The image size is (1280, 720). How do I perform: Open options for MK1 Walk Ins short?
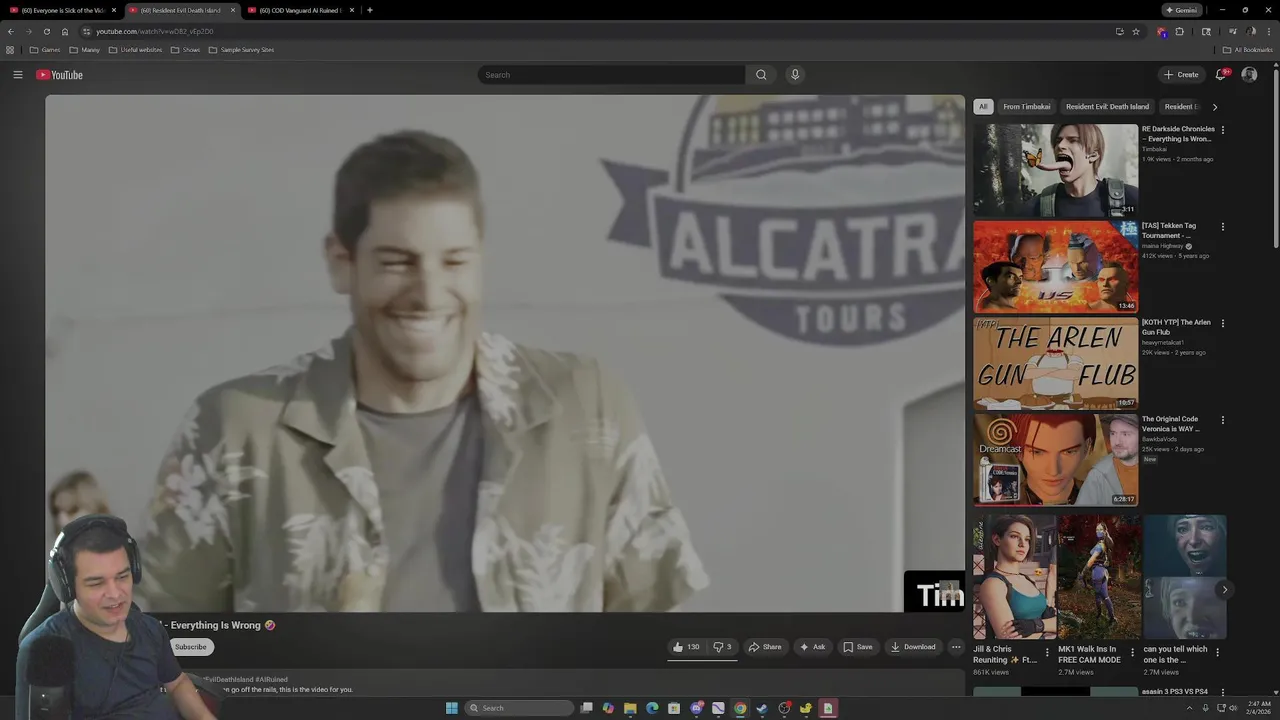coord(1132,652)
